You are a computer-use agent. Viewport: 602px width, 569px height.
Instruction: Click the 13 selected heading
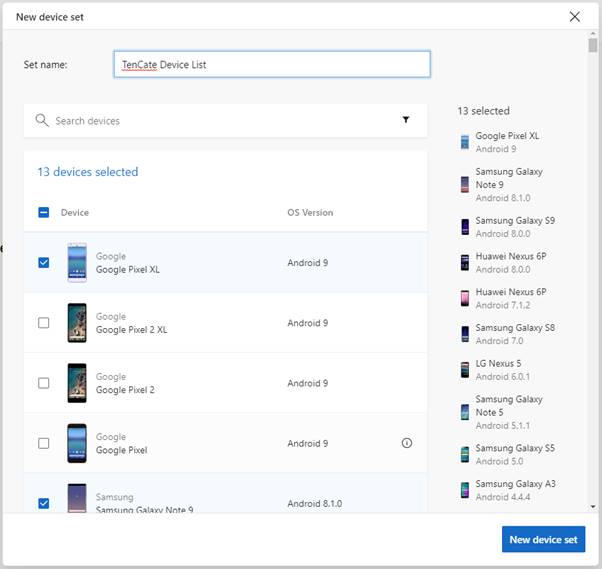tap(483, 111)
